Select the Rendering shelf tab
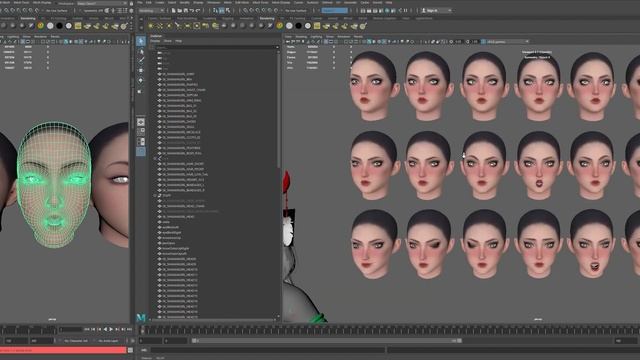The image size is (640, 360). pos(267,18)
